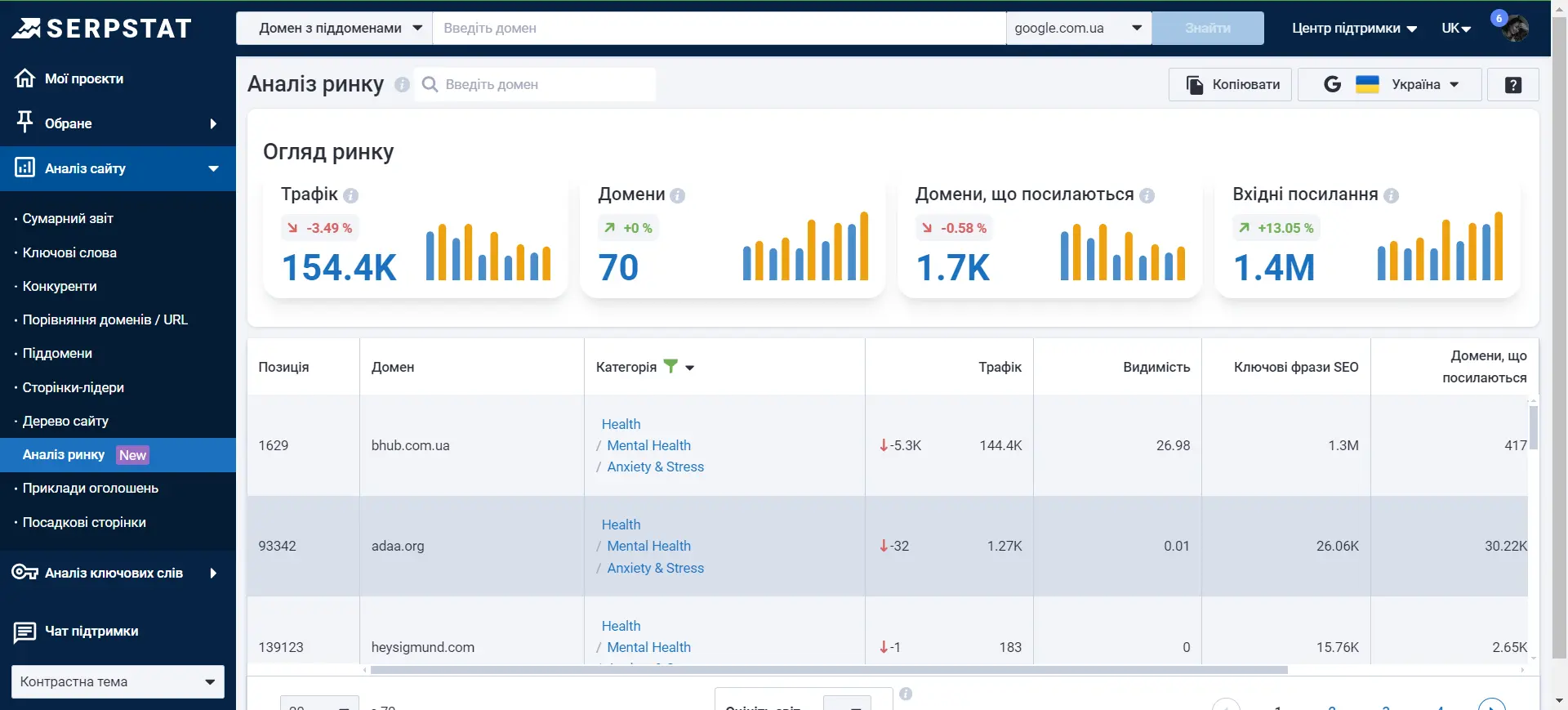Expand the Обране submenu arrow
The height and width of the screenshot is (710, 1568).
click(213, 123)
